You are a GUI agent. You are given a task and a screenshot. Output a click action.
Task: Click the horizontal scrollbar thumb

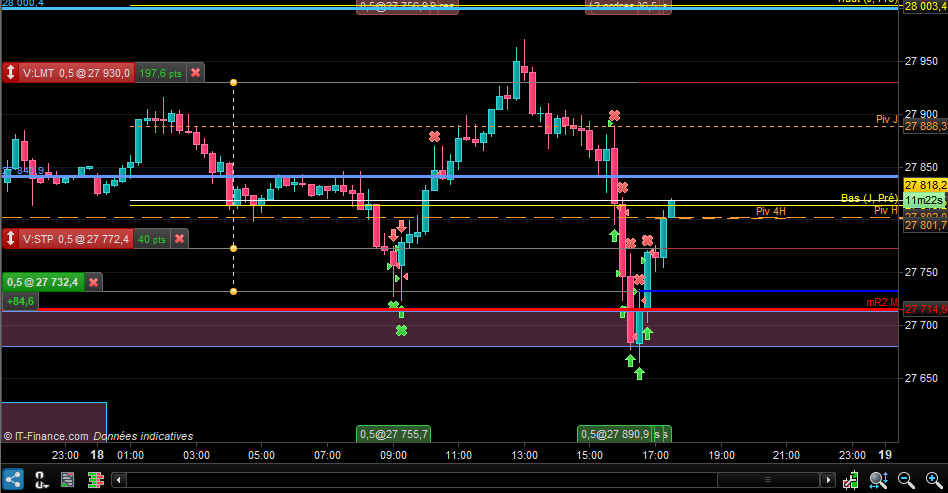click(x=768, y=480)
